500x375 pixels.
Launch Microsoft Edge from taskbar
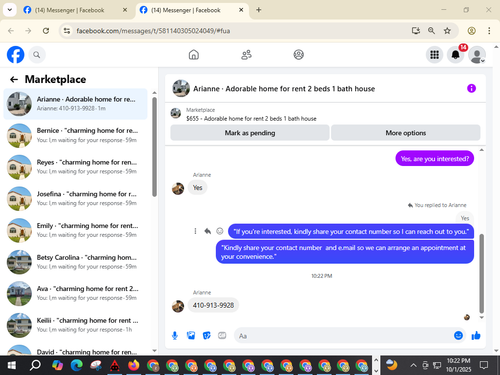point(77,365)
